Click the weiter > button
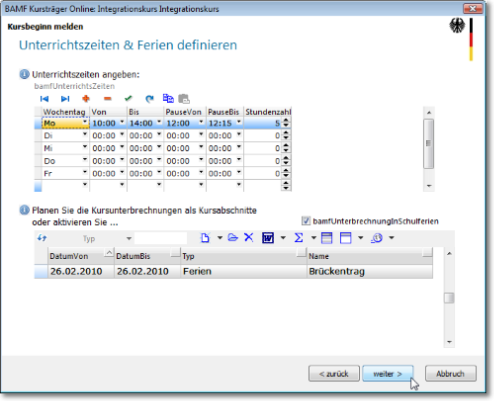 tap(388, 374)
